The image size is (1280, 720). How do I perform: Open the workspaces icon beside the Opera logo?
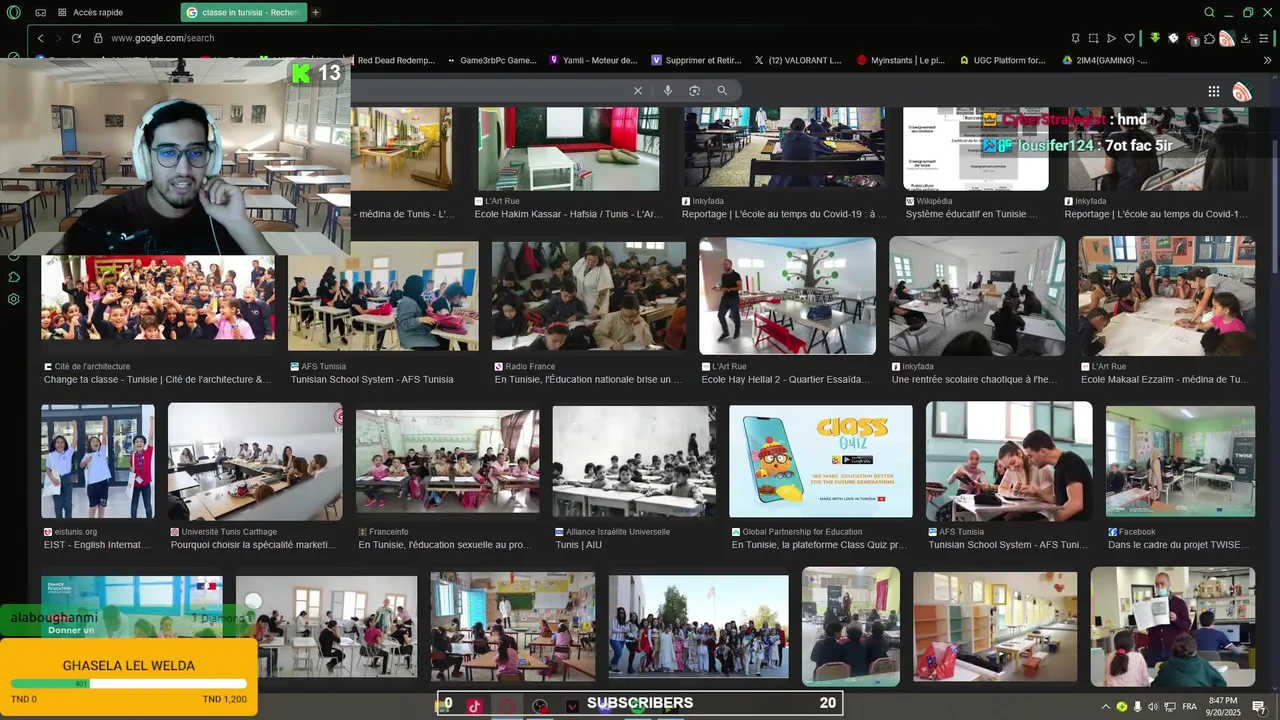pos(40,12)
